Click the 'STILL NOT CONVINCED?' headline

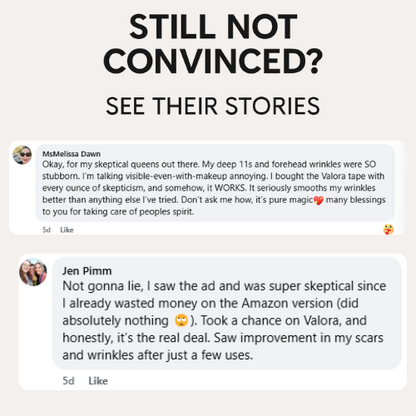[213, 44]
